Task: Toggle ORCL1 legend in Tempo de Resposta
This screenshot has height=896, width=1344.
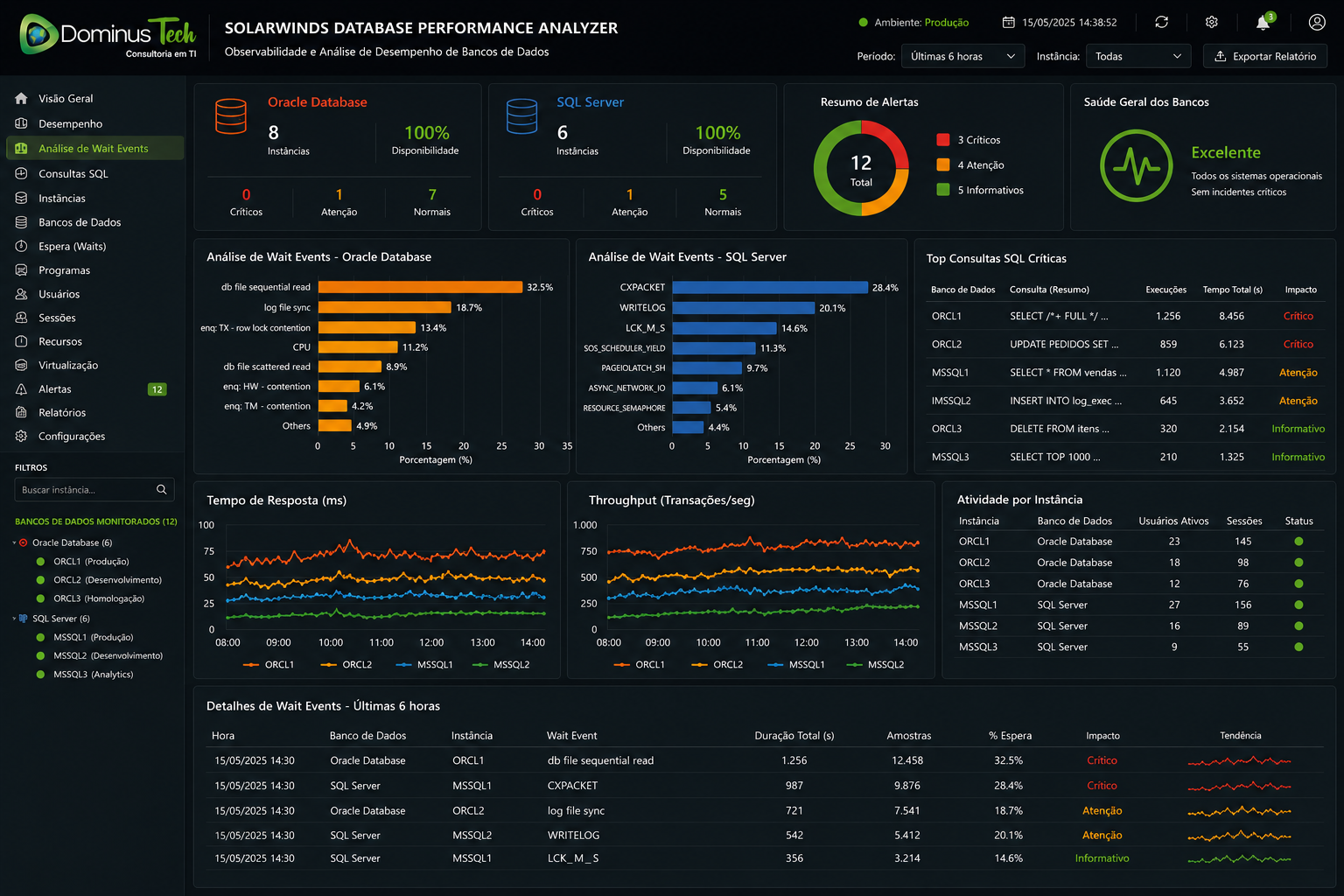Action: (268, 664)
